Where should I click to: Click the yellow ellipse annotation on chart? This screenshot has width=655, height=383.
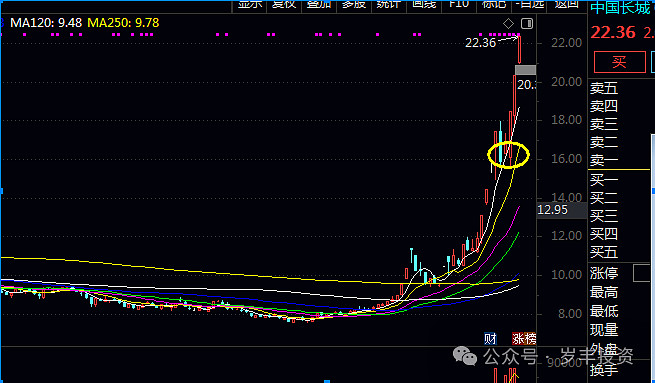pyautogui.click(x=508, y=155)
